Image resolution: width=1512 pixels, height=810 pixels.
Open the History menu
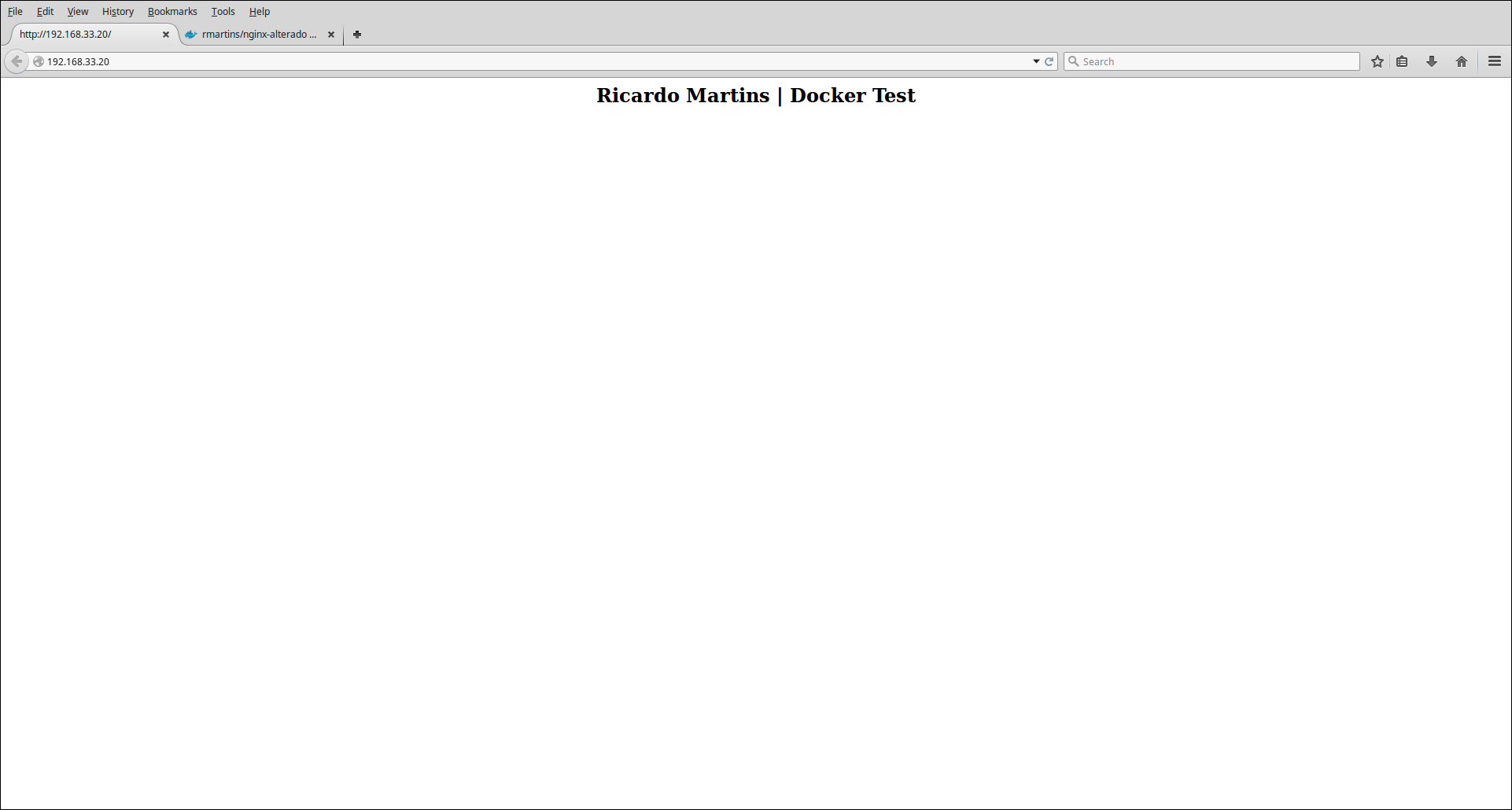coord(117,11)
